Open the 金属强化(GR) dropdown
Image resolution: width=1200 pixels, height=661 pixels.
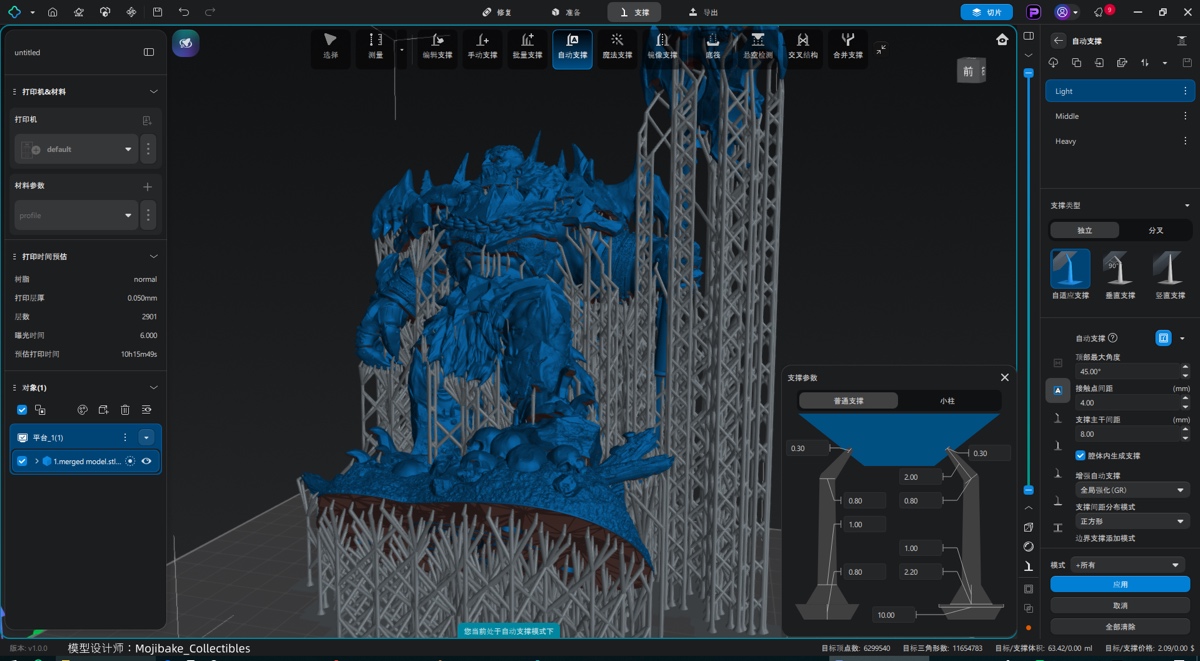pos(1130,490)
